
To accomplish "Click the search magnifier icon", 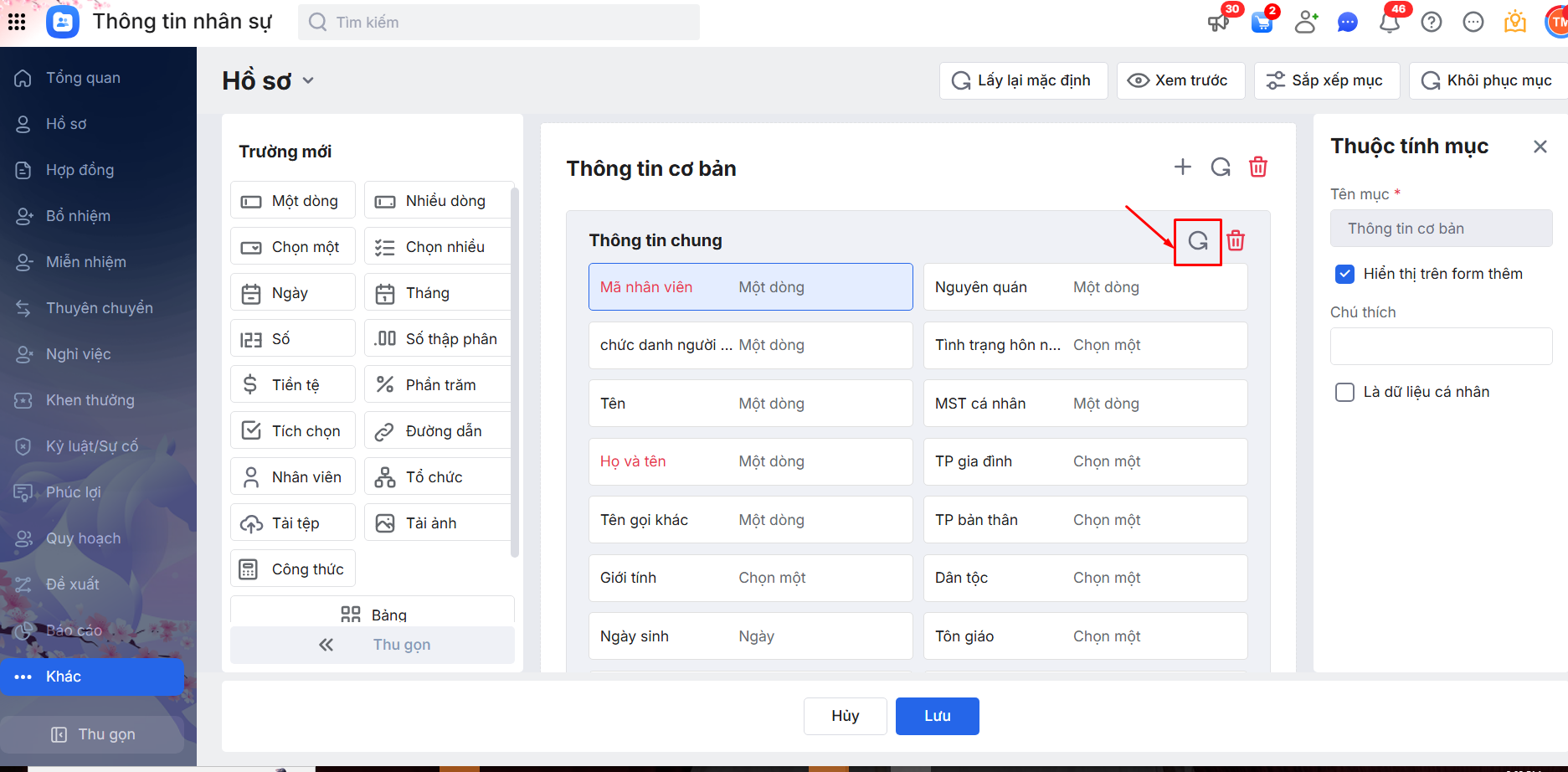I will pos(317,22).
